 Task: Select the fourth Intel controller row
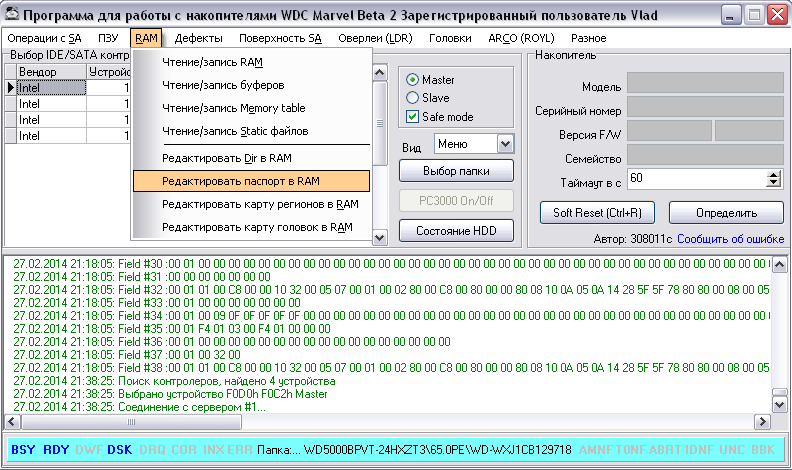68,136
